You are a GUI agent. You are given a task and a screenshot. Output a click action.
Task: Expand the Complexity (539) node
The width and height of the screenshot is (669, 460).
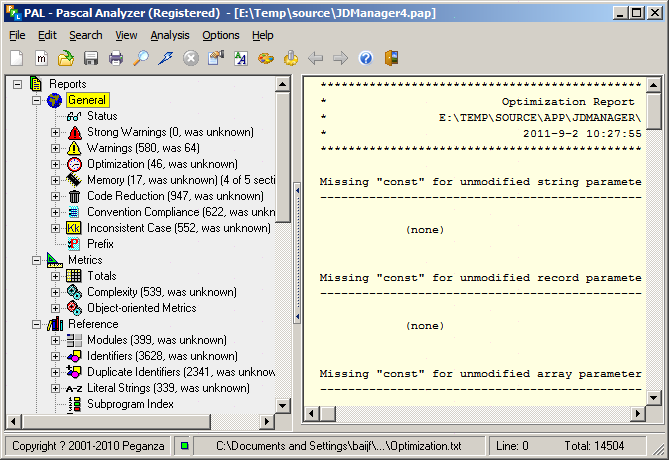pyautogui.click(x=55, y=292)
